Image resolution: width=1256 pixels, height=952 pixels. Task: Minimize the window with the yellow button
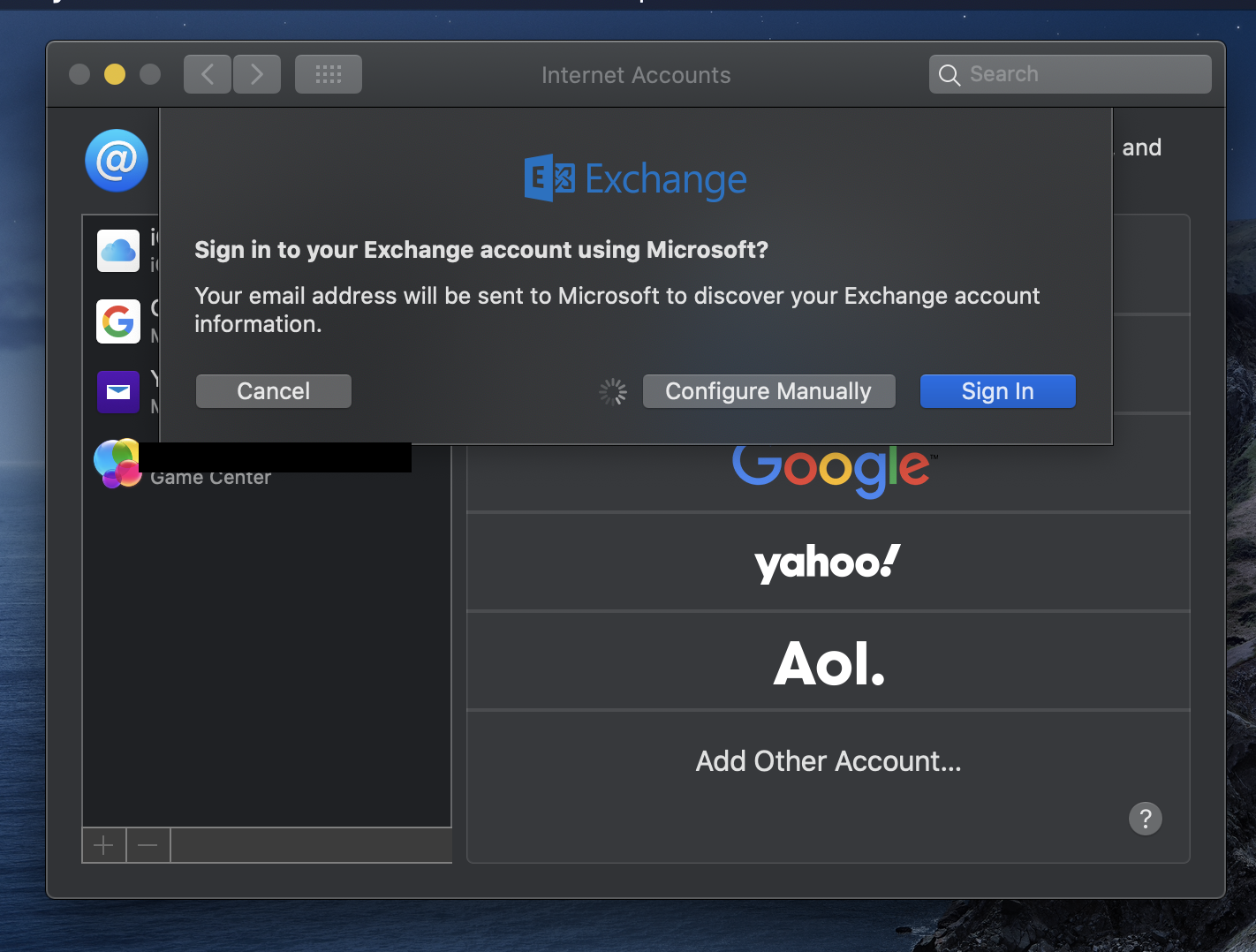(115, 74)
